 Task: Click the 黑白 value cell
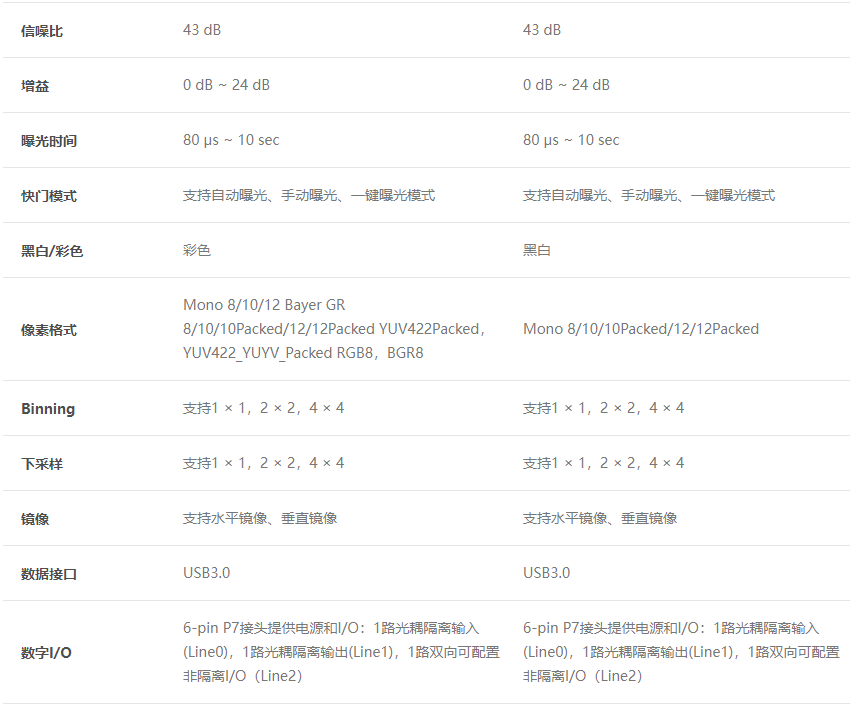(x=537, y=250)
